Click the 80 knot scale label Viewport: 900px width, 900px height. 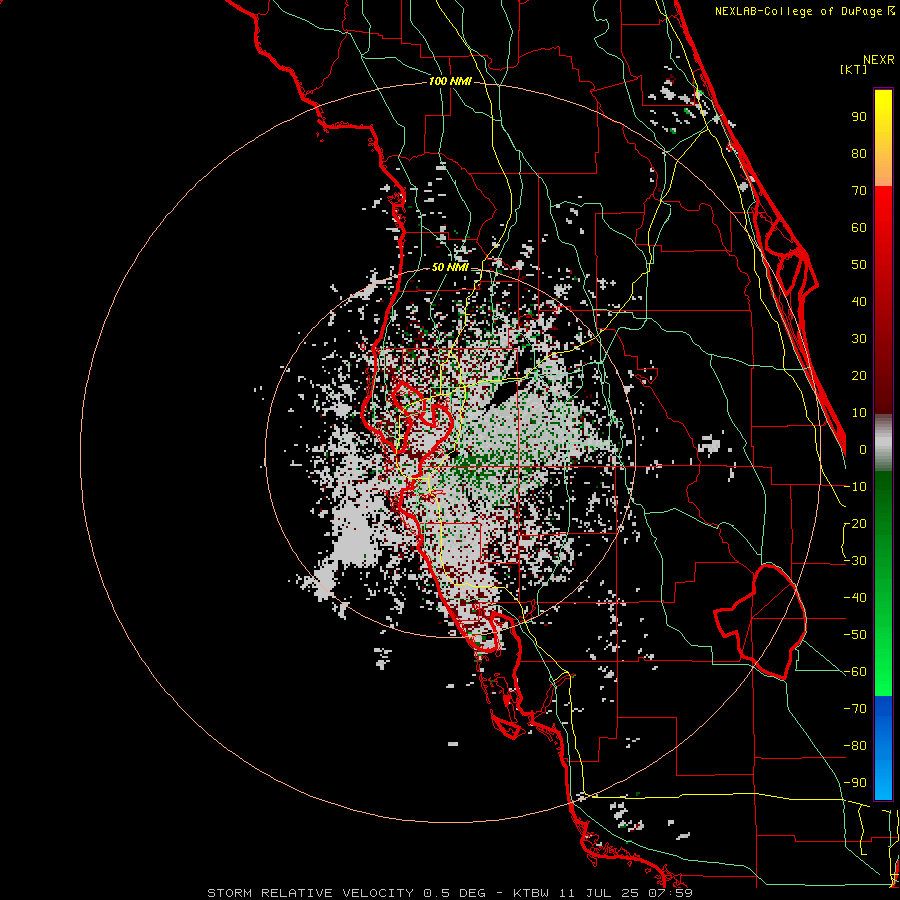point(859,154)
